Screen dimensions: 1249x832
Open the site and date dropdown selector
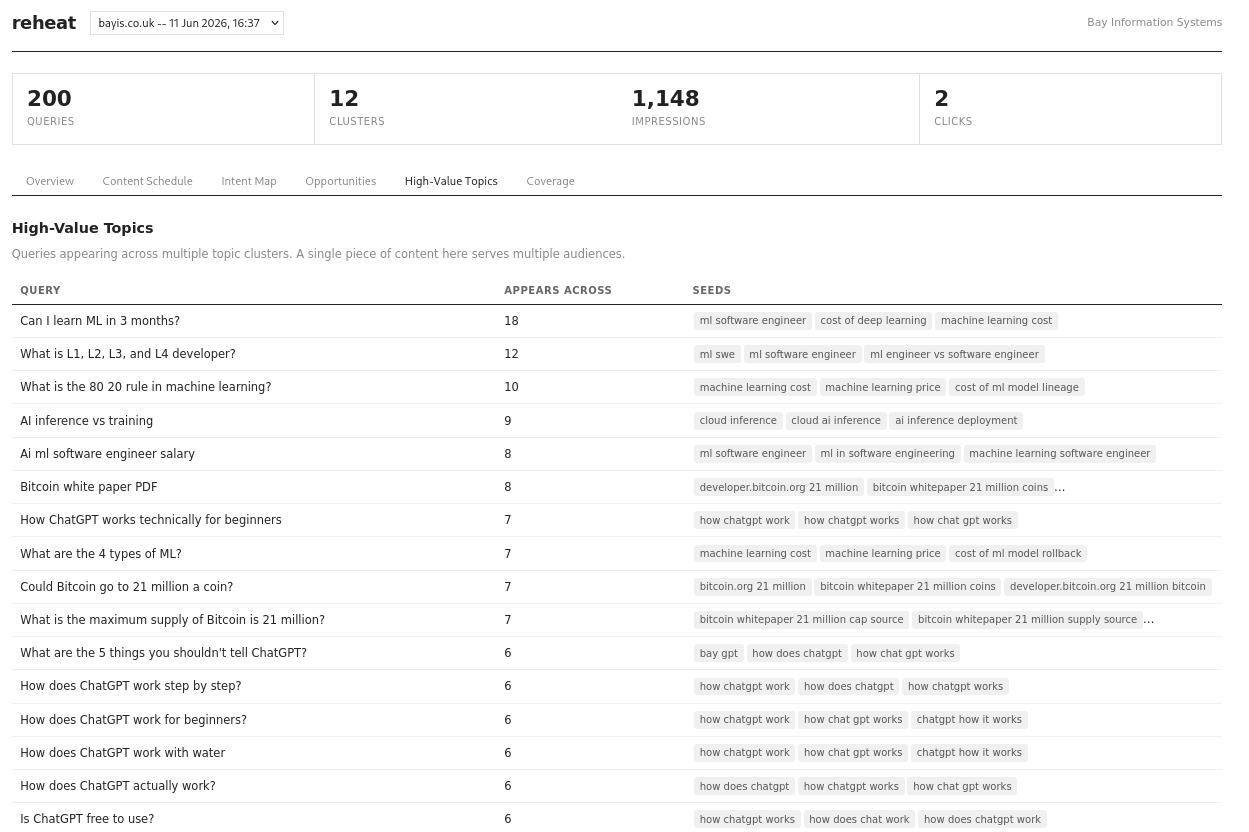187,23
